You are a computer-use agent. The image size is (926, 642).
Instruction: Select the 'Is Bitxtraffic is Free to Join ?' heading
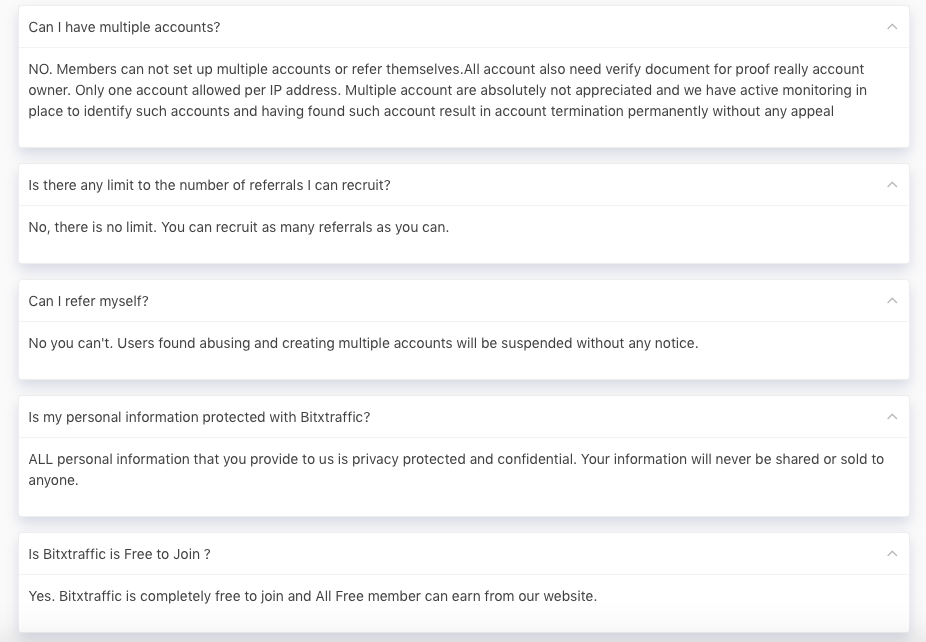click(x=119, y=554)
